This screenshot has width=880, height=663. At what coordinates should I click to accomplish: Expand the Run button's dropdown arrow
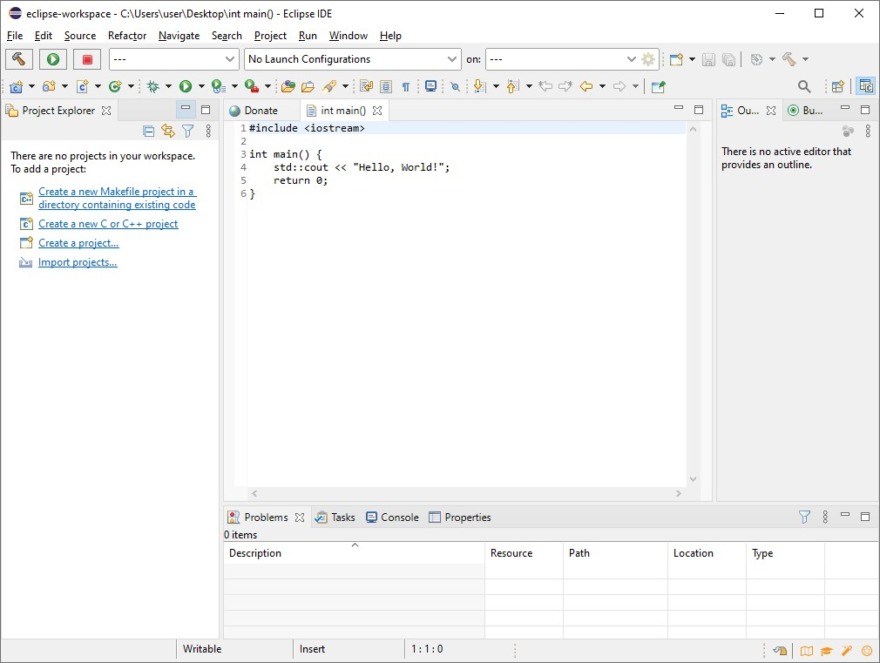(203, 86)
